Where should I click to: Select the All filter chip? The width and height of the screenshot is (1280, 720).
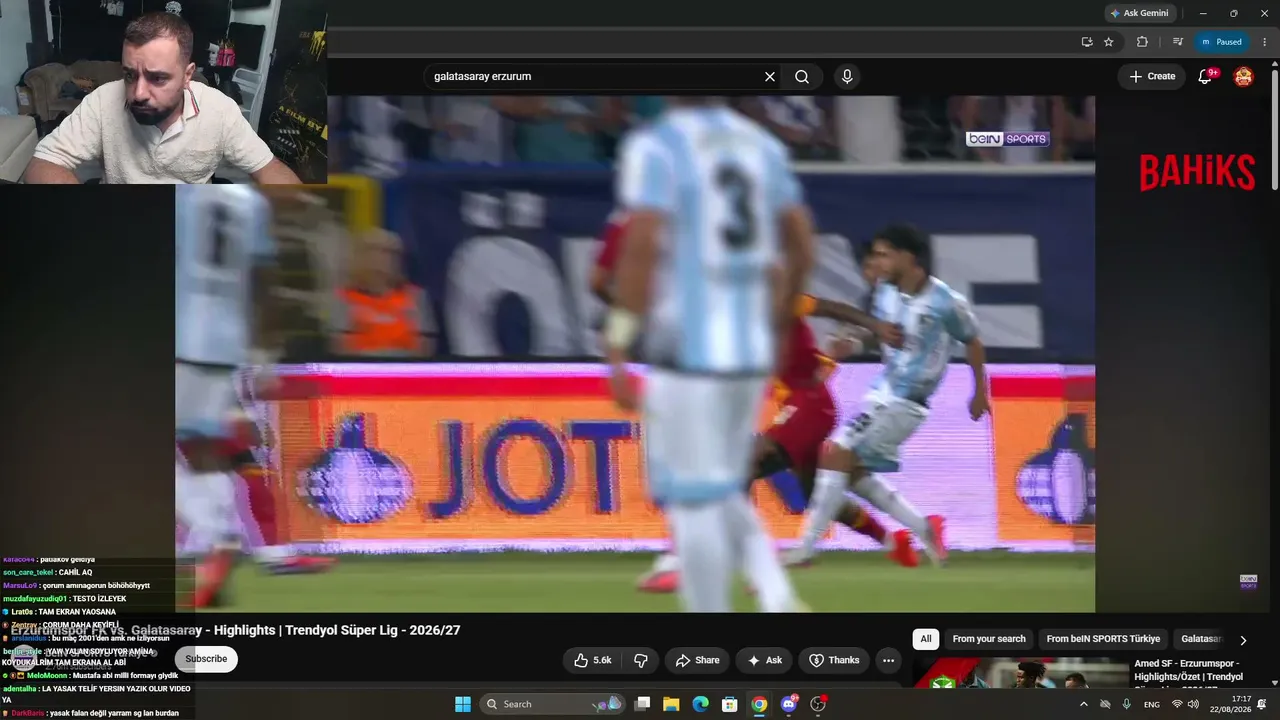tap(926, 639)
